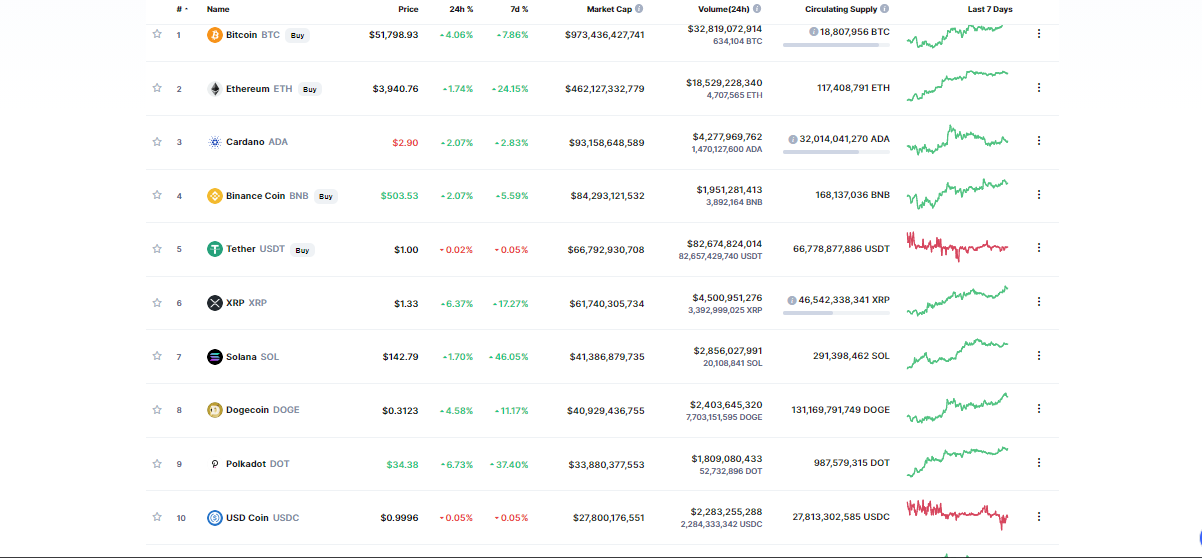Viewport: 1202px width, 558px height.
Task: Open more options menu for Binance Coin row
Action: tap(1039, 195)
